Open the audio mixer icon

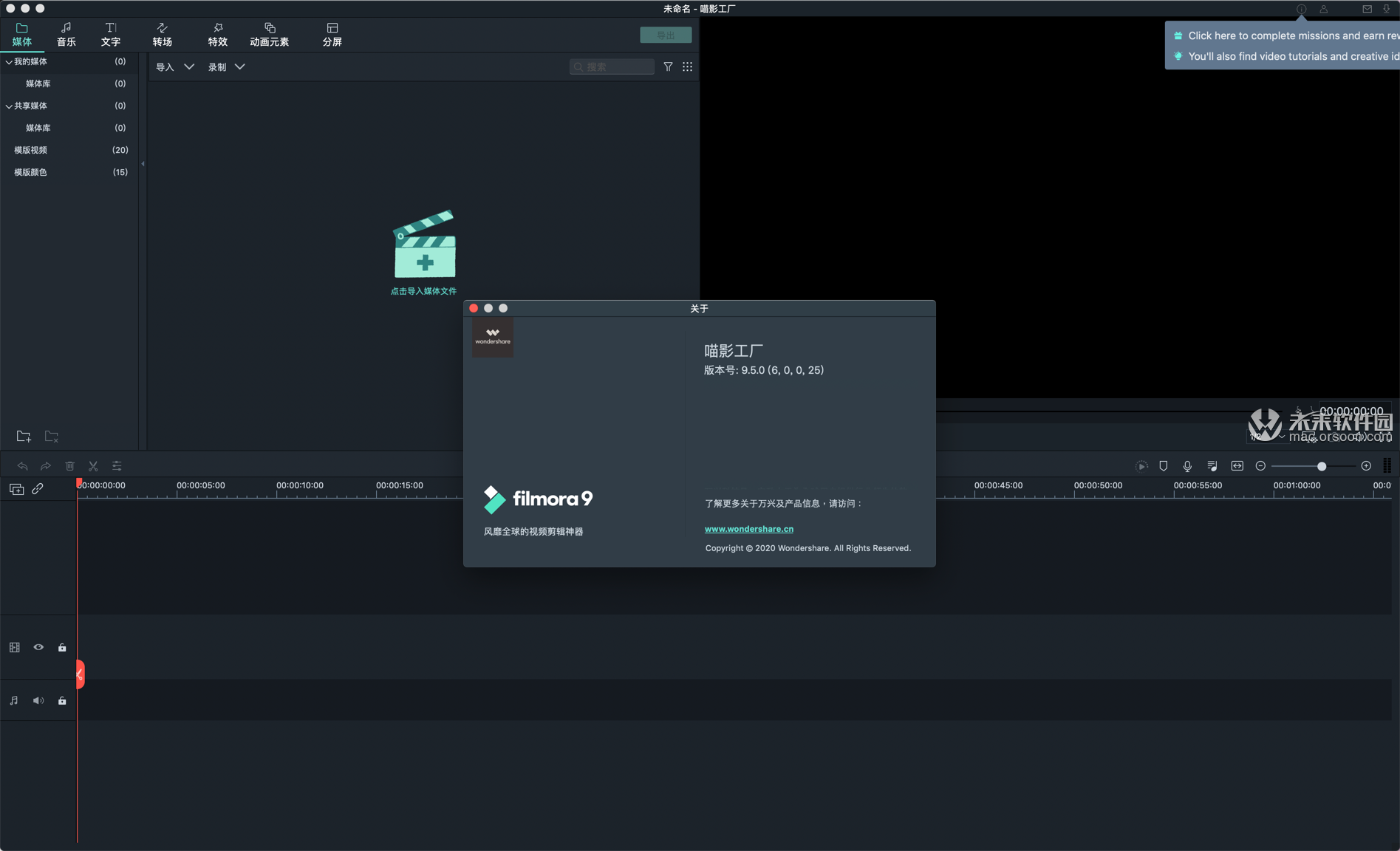[1212, 466]
